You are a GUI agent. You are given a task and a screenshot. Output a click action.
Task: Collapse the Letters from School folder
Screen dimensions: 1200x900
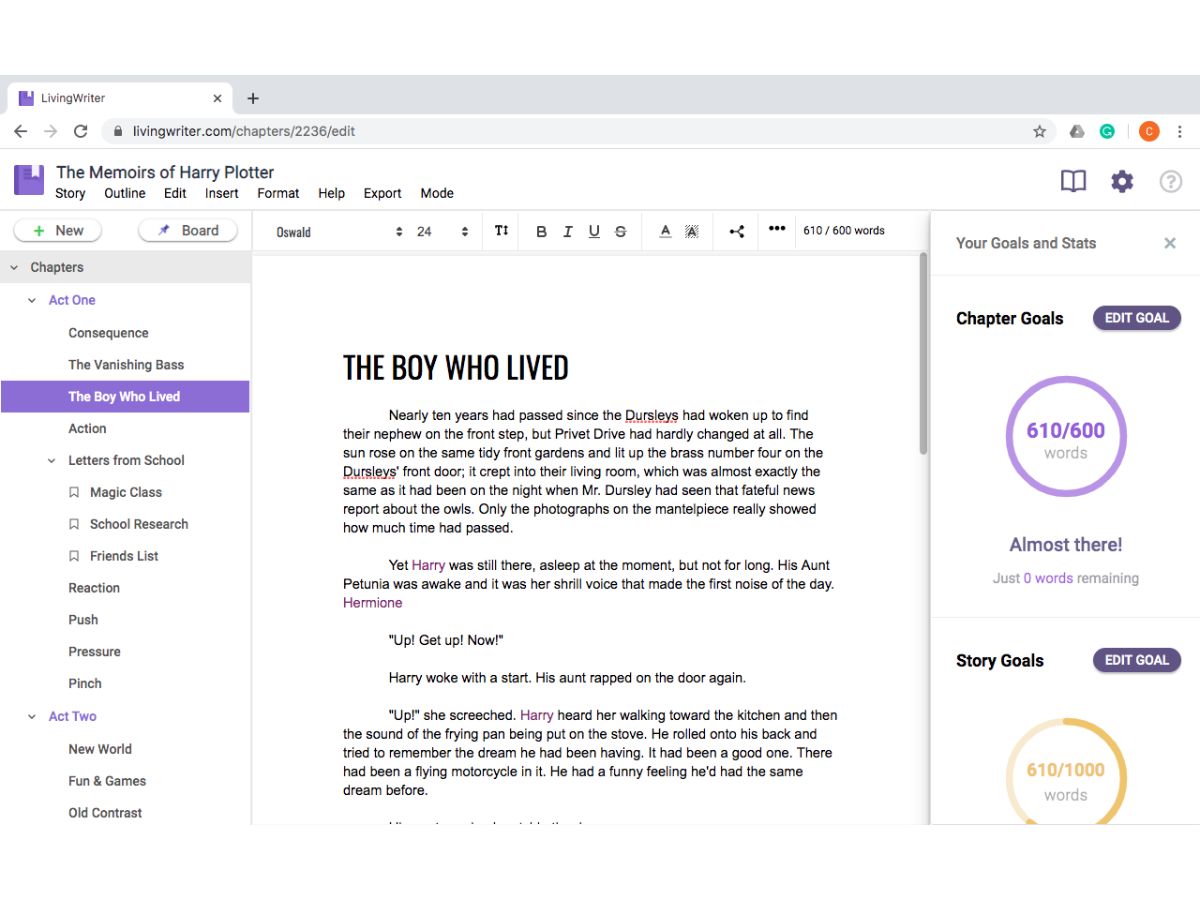click(52, 461)
